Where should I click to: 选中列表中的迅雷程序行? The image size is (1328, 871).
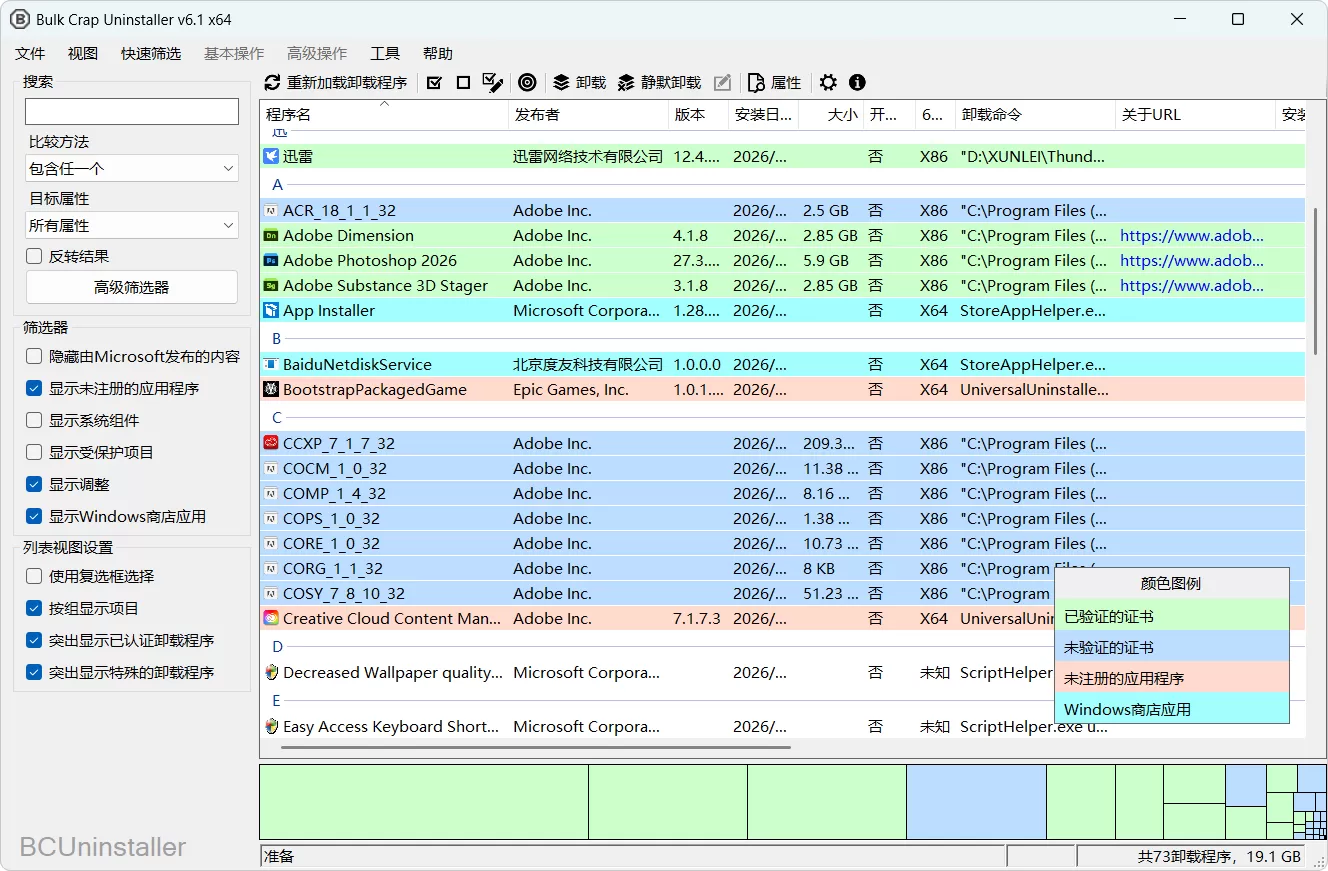point(400,156)
